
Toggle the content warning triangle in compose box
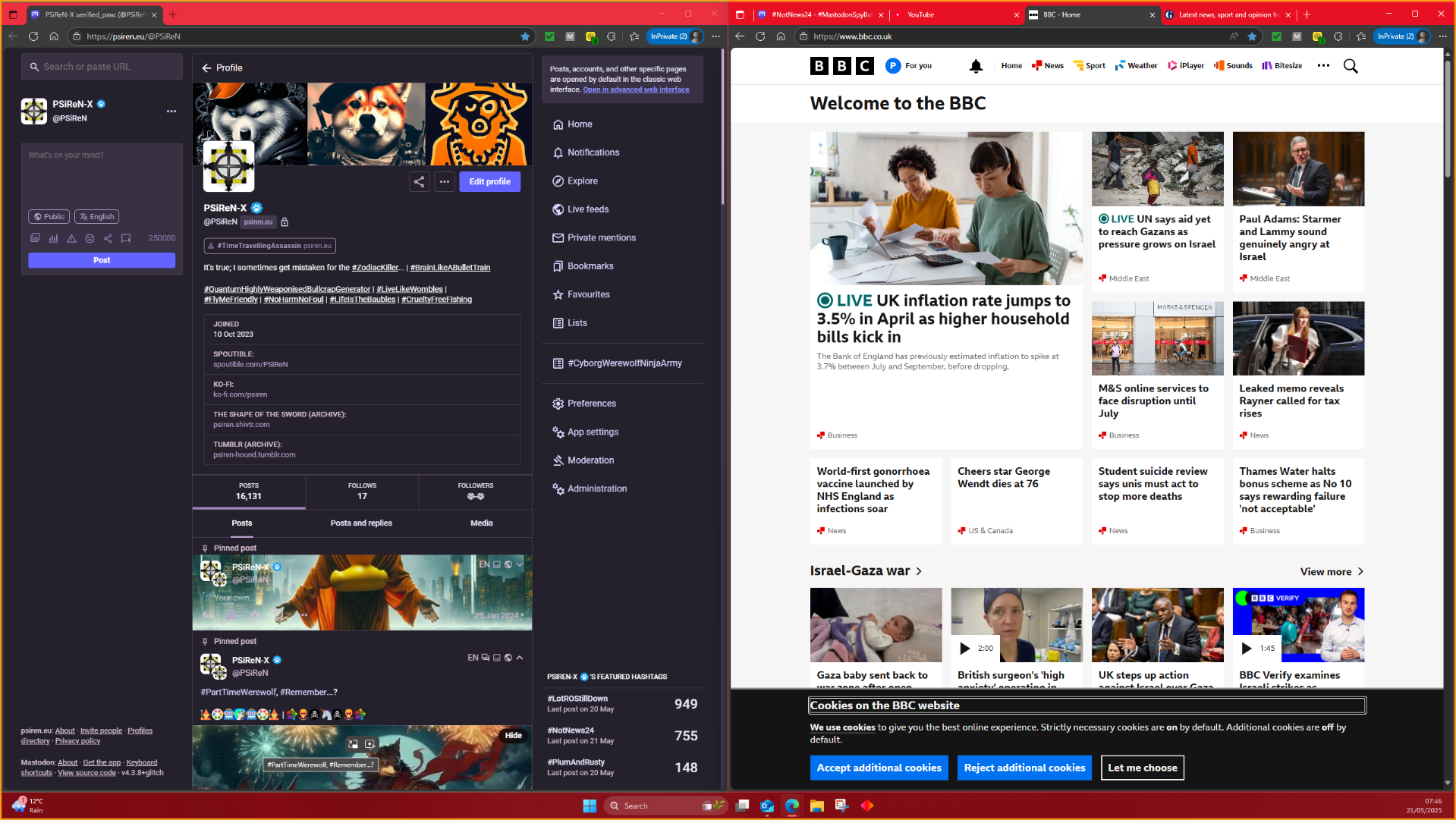pyautogui.click(x=71, y=238)
